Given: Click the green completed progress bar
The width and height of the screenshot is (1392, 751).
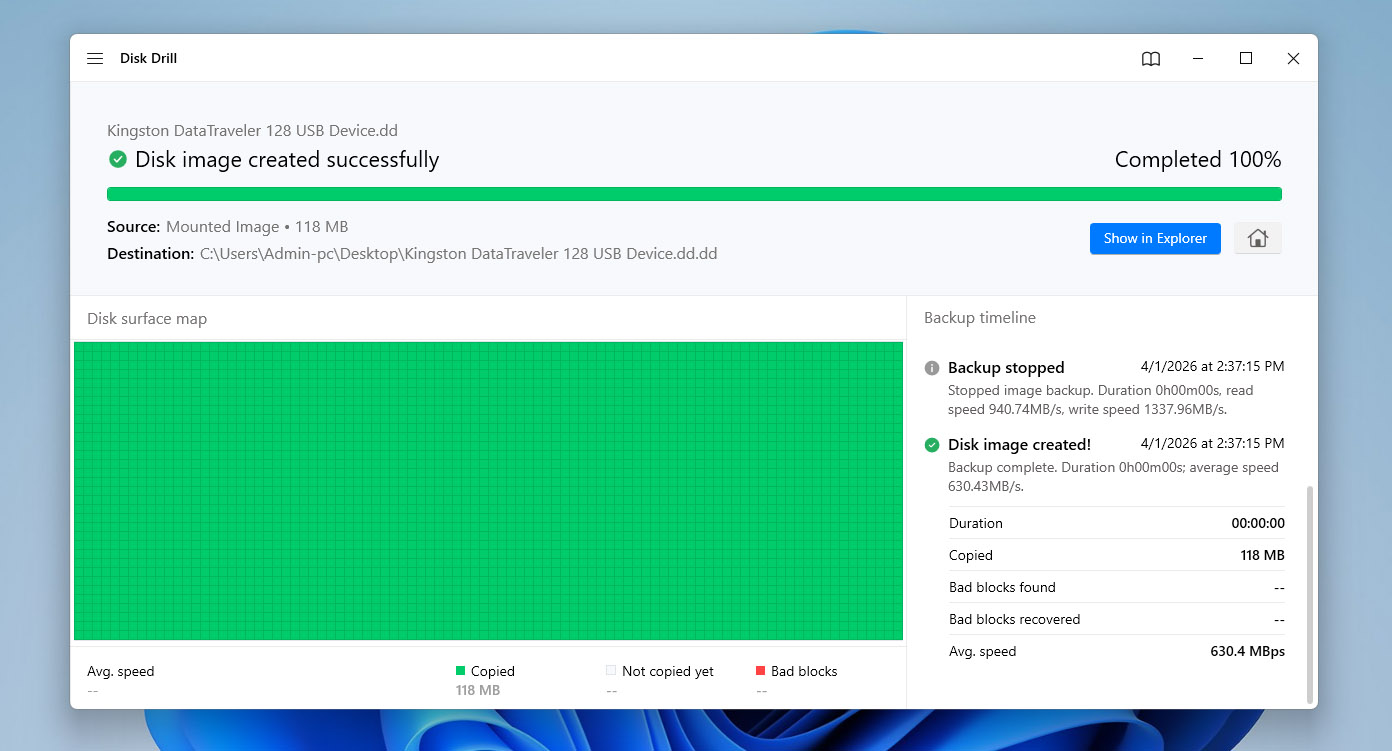Looking at the screenshot, I should [694, 194].
